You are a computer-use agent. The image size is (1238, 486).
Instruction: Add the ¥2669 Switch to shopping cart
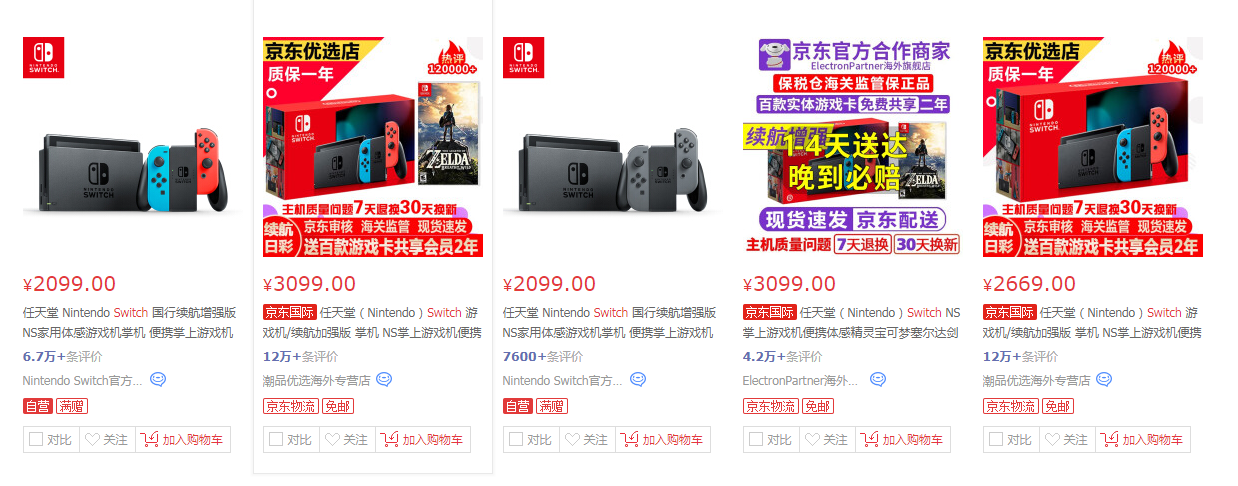1143,440
